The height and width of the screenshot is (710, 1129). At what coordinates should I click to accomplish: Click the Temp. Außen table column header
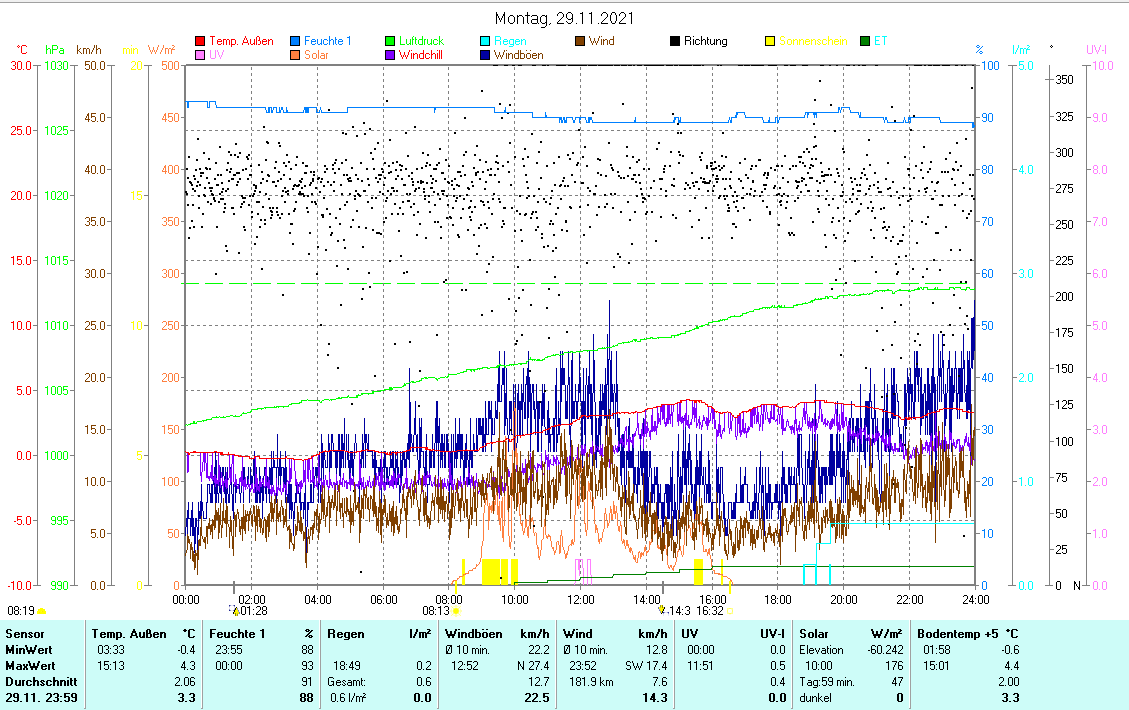(x=129, y=634)
